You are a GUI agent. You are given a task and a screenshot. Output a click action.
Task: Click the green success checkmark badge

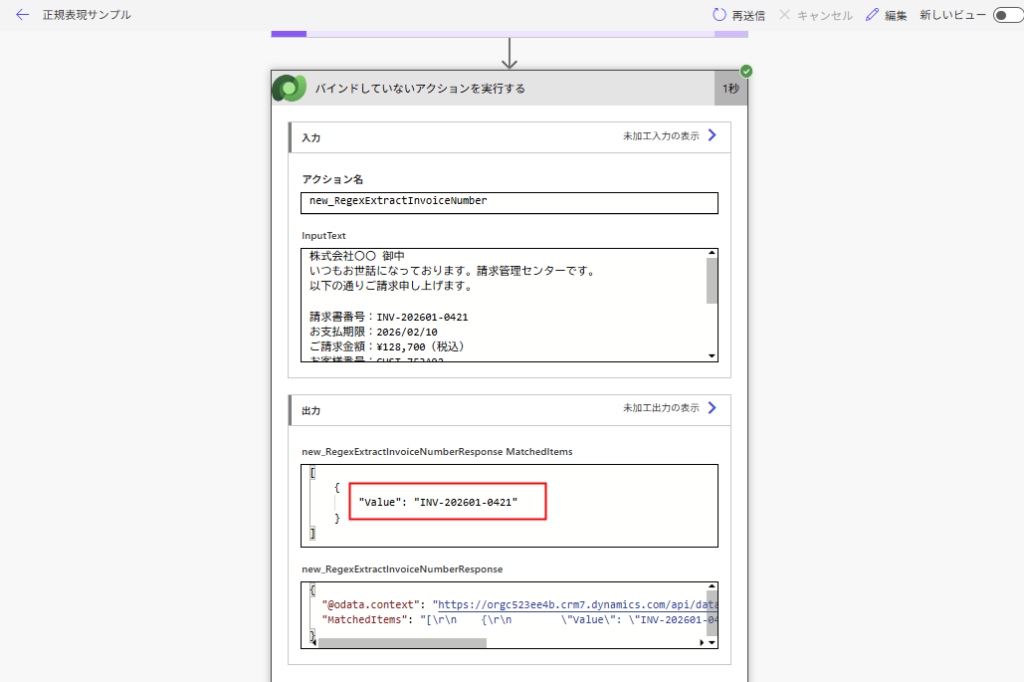pos(746,71)
